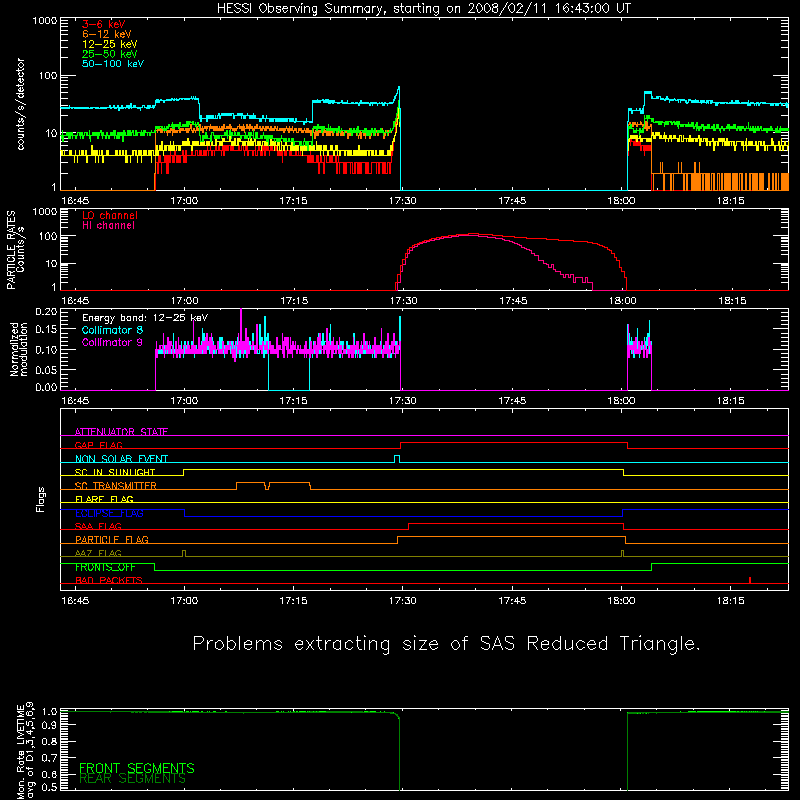Click the 'Energy band: 12-25 keV' text
800x800 pixels.
[x=145, y=318]
